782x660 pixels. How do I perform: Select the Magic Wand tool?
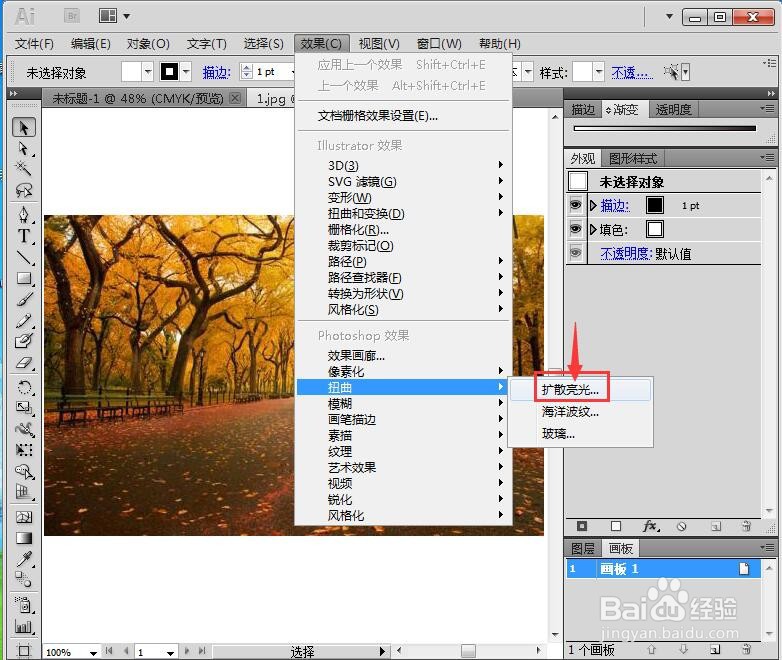23,169
